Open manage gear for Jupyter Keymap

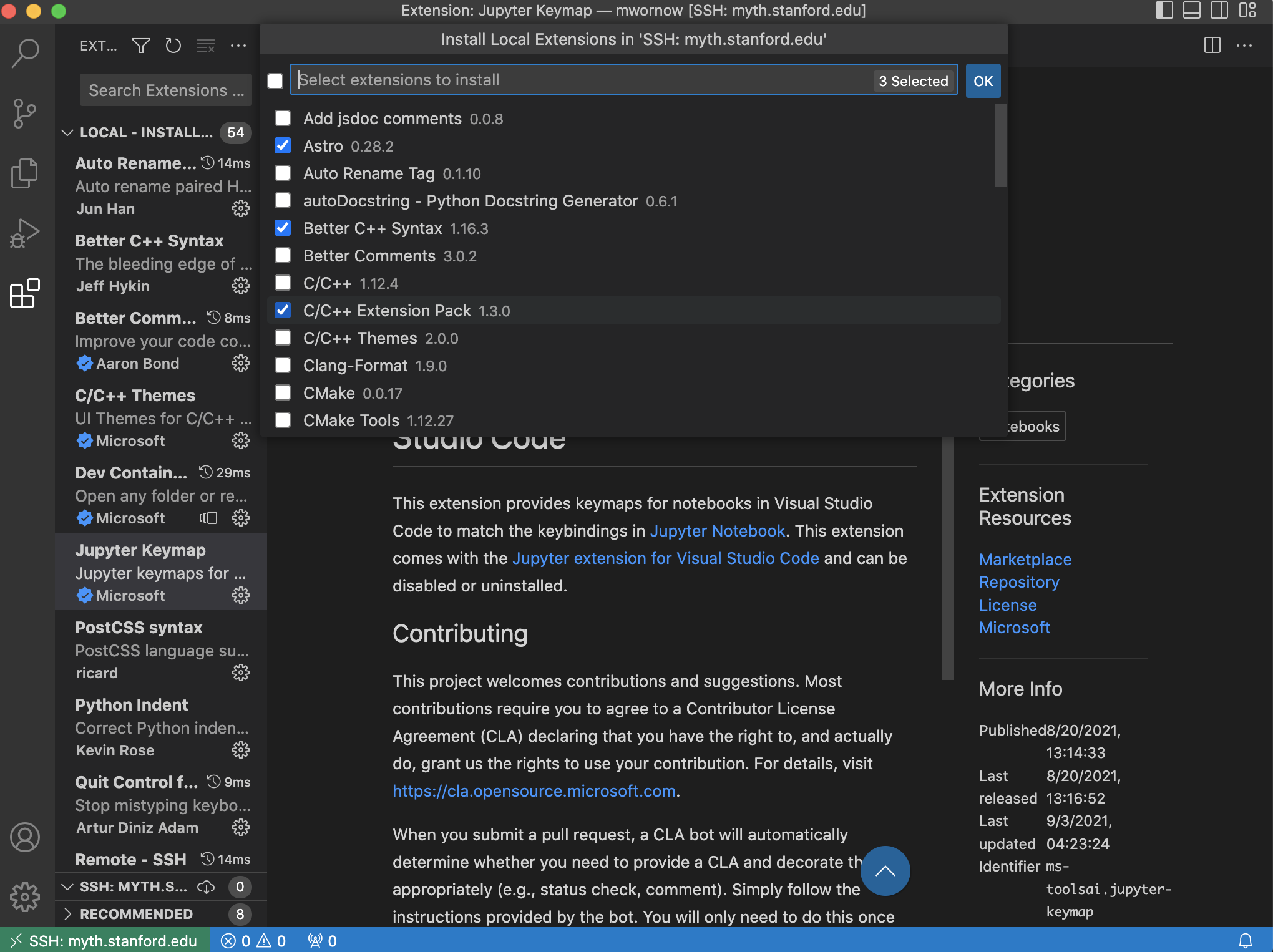coord(241,595)
